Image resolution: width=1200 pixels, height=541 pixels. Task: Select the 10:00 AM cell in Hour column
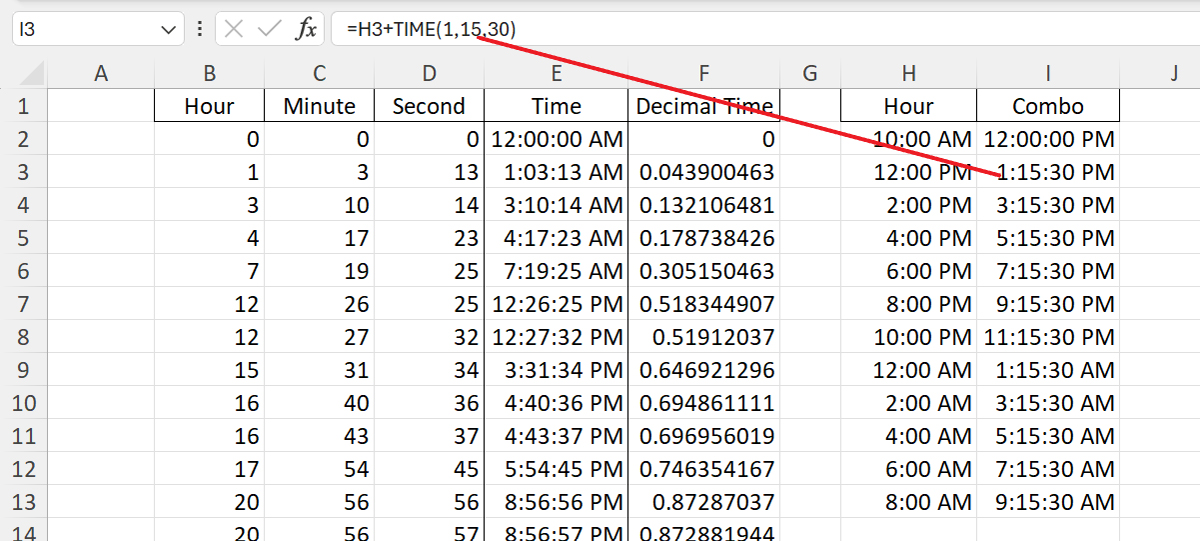[908, 140]
